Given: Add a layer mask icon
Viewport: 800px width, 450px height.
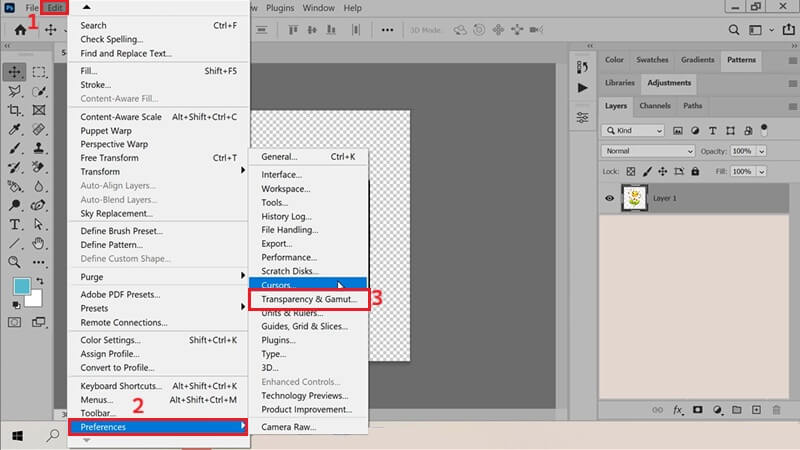Looking at the screenshot, I should click(697, 410).
